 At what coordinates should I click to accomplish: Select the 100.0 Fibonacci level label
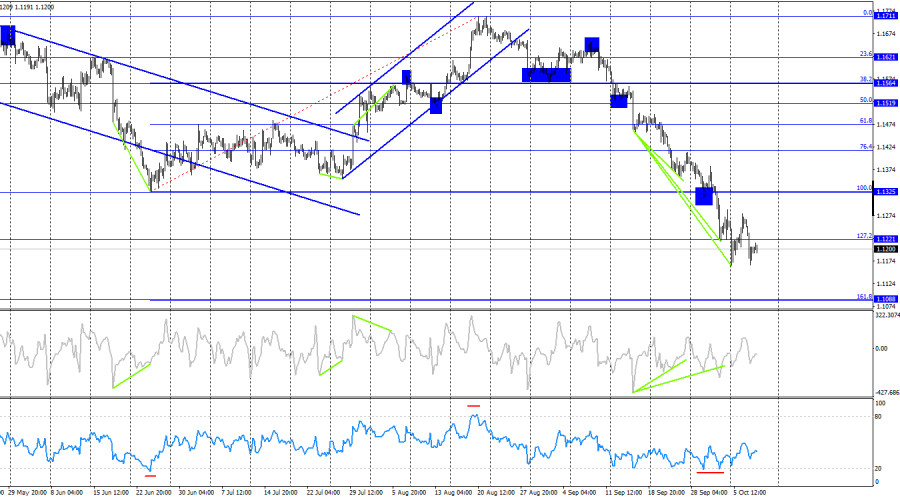(864, 188)
